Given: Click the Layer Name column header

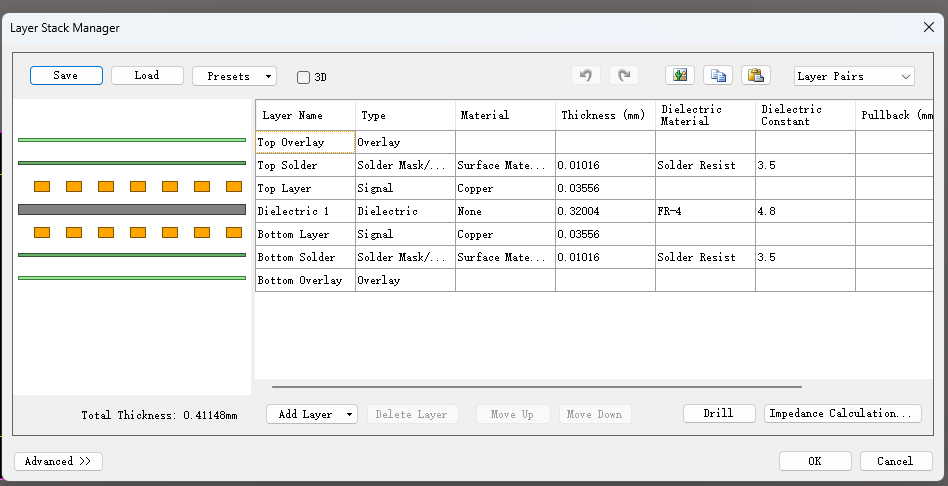Looking at the screenshot, I should coord(305,115).
